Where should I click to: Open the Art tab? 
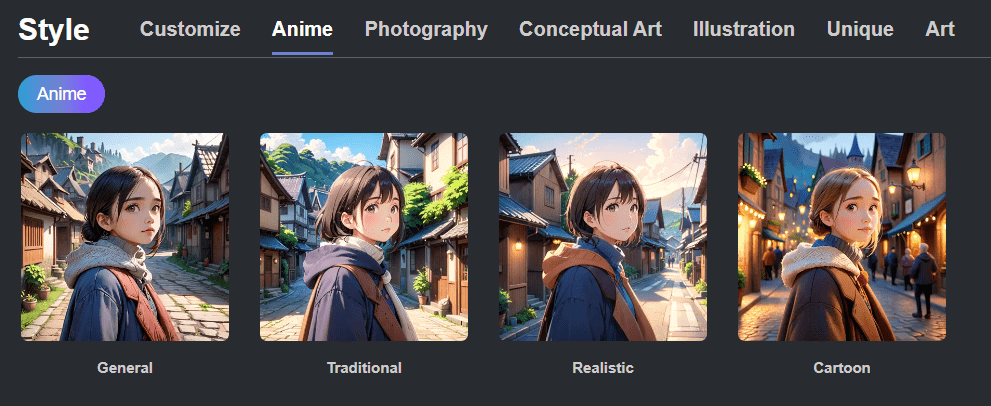click(940, 29)
